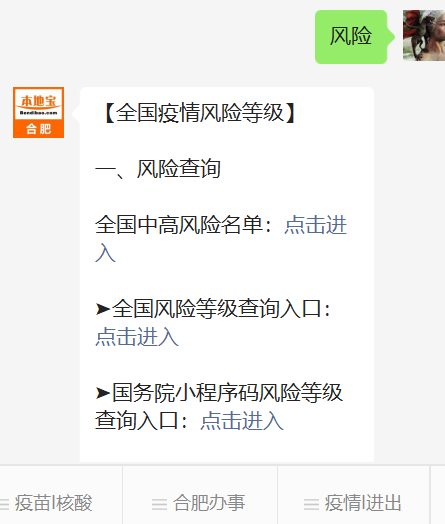445x524 pixels.
Task: Click the arrow bullet before 国务院小程序码
Action: click(103, 393)
